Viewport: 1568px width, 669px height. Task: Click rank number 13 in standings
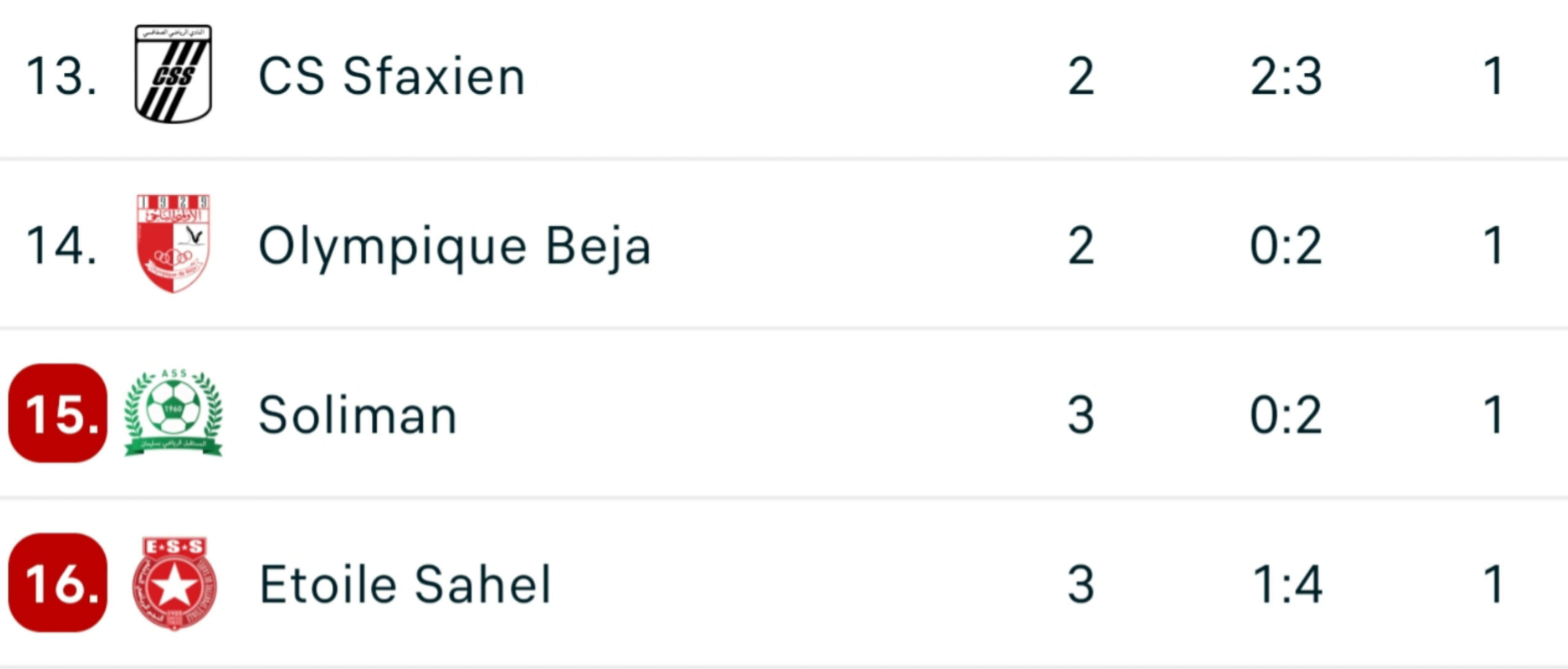tap(61, 77)
